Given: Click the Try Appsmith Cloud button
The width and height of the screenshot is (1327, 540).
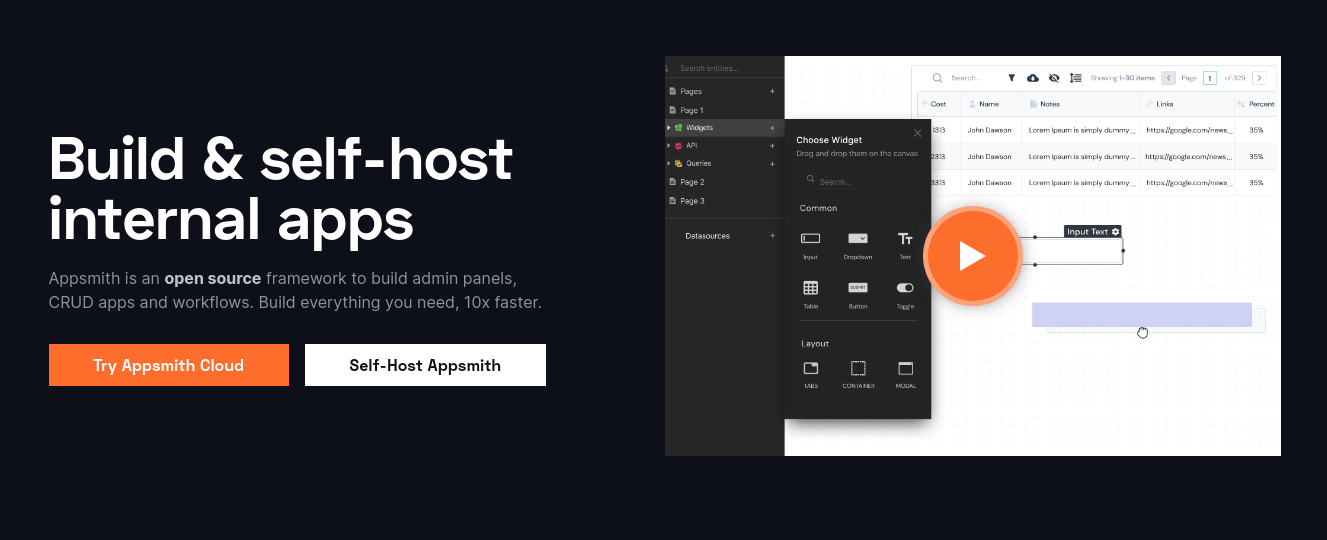Looking at the screenshot, I should coord(169,365).
